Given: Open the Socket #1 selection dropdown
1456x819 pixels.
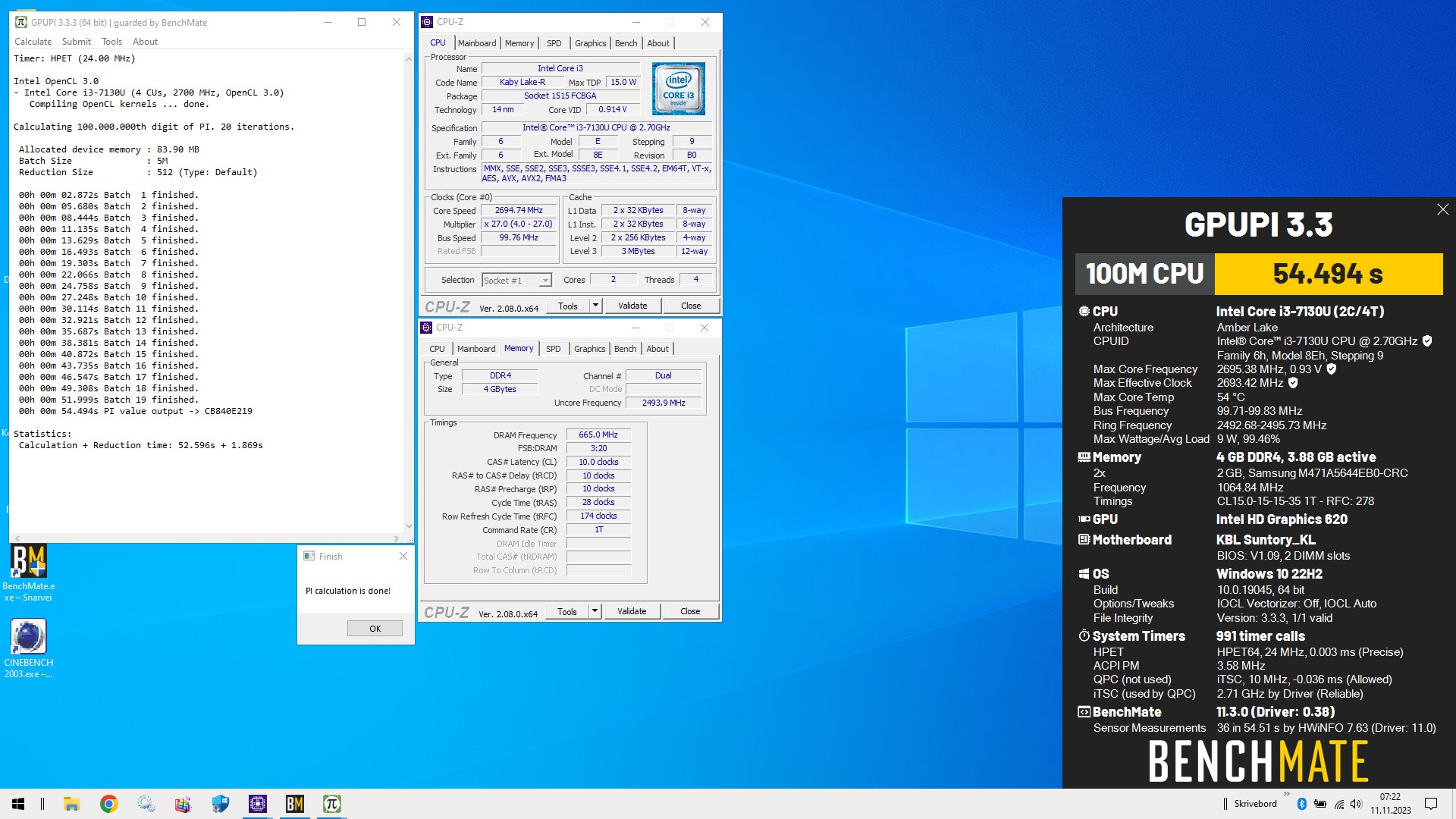Looking at the screenshot, I should 516,281.
